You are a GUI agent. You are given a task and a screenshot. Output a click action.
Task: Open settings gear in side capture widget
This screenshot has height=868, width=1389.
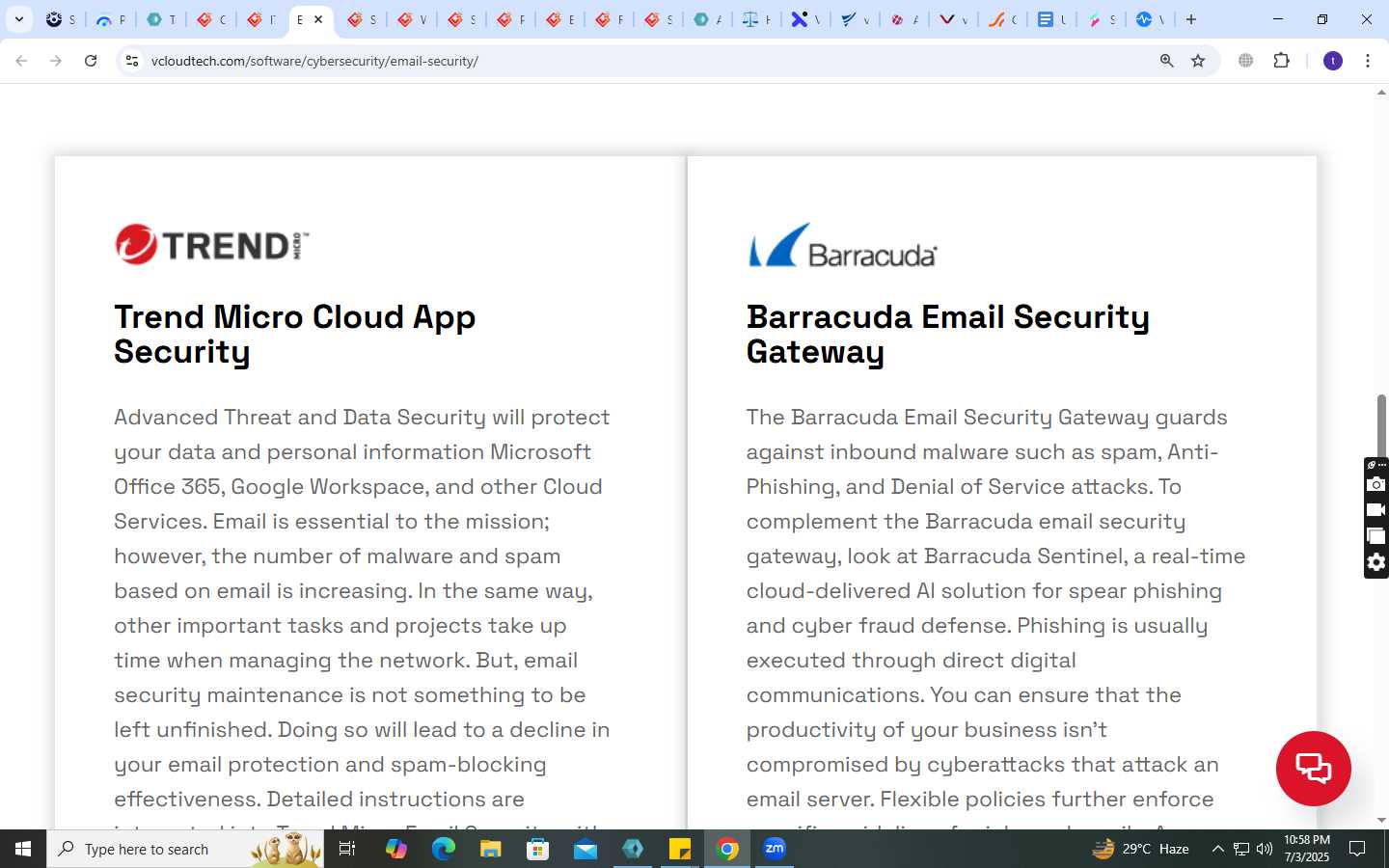1376,562
